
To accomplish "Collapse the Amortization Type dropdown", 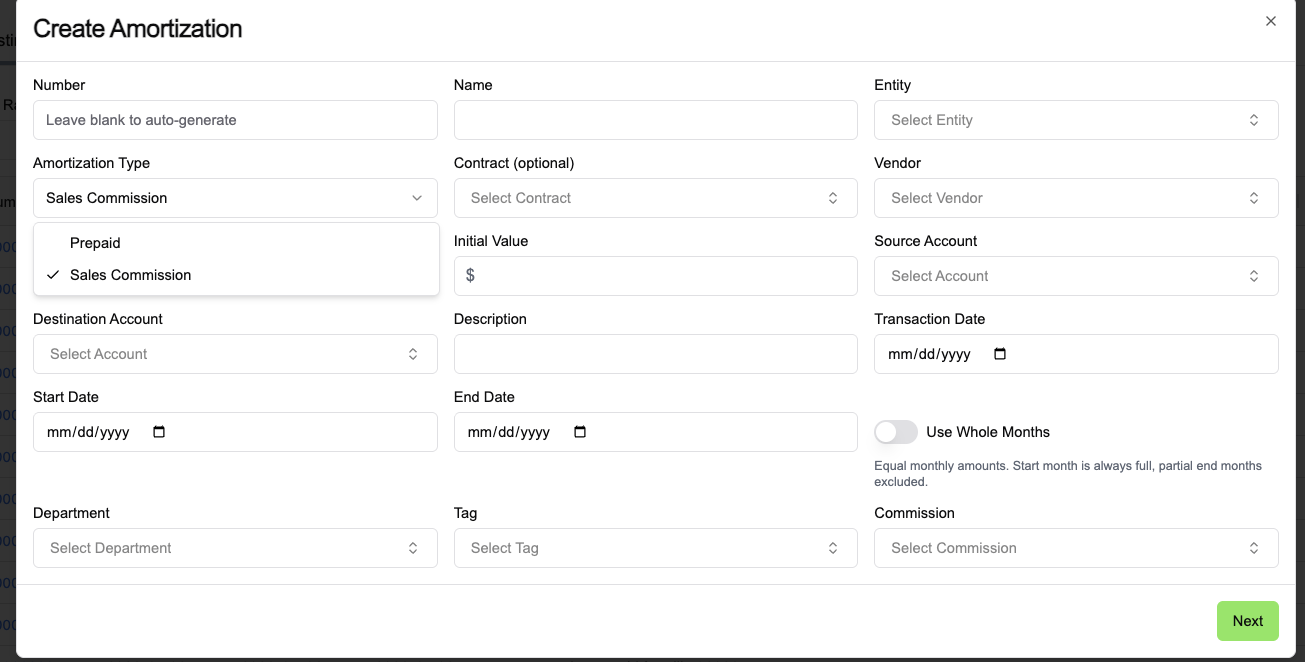I will 235,198.
